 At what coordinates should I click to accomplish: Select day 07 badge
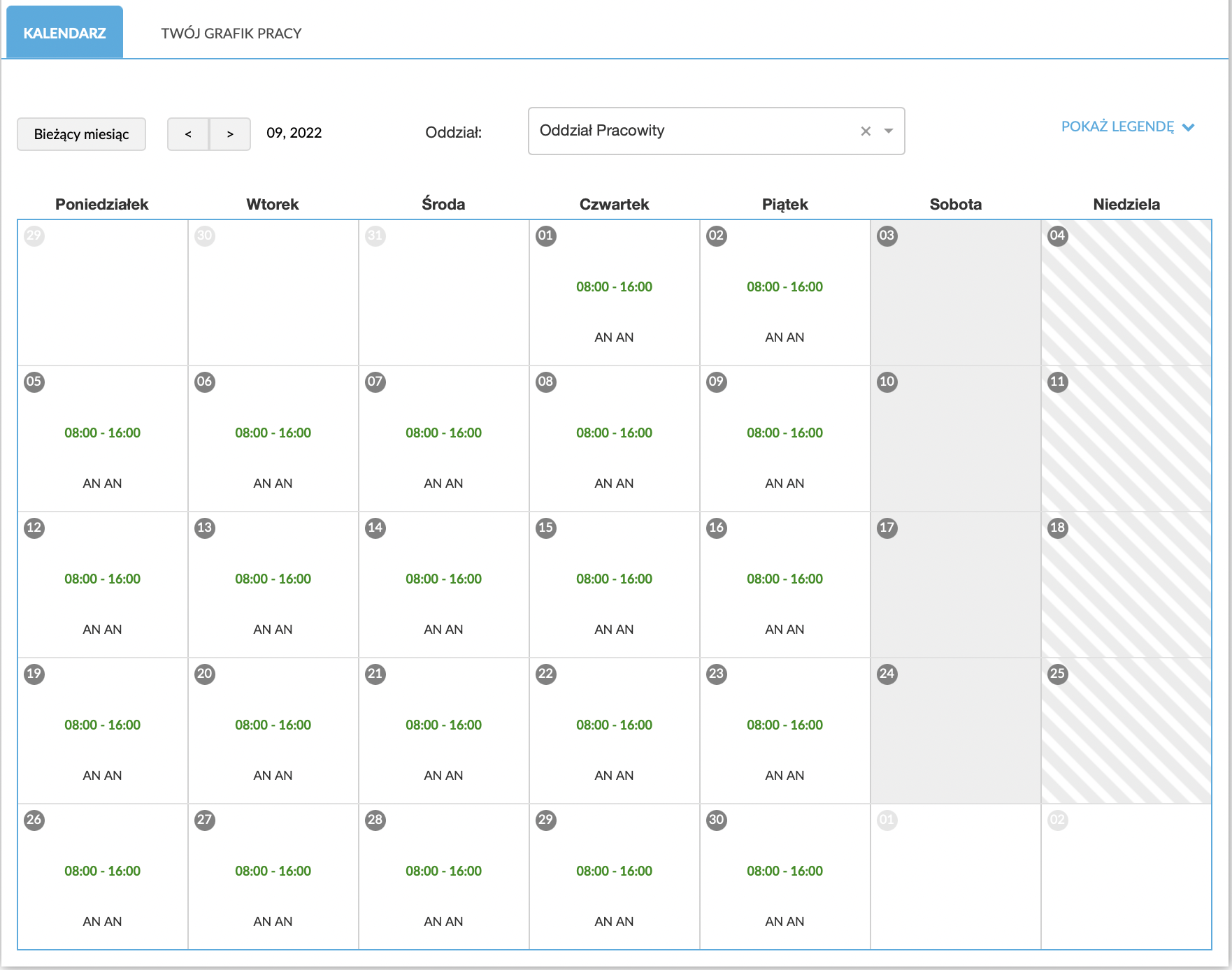(x=375, y=382)
